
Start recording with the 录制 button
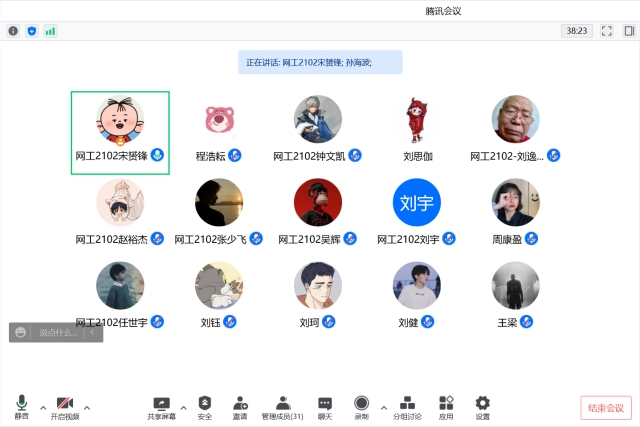coord(362,408)
